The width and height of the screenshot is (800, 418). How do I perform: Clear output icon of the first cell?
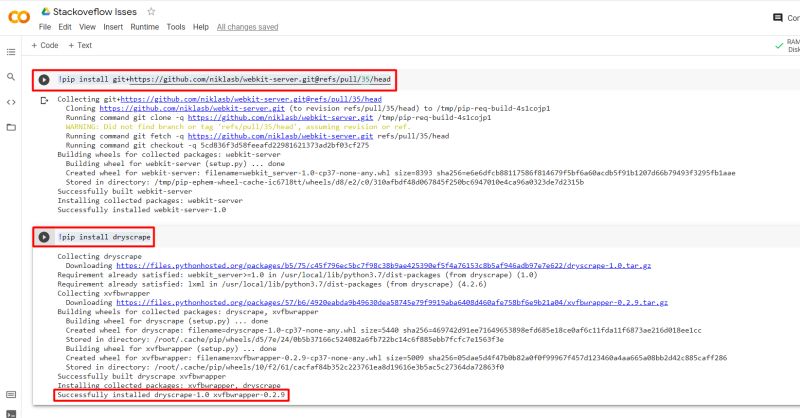click(x=44, y=100)
